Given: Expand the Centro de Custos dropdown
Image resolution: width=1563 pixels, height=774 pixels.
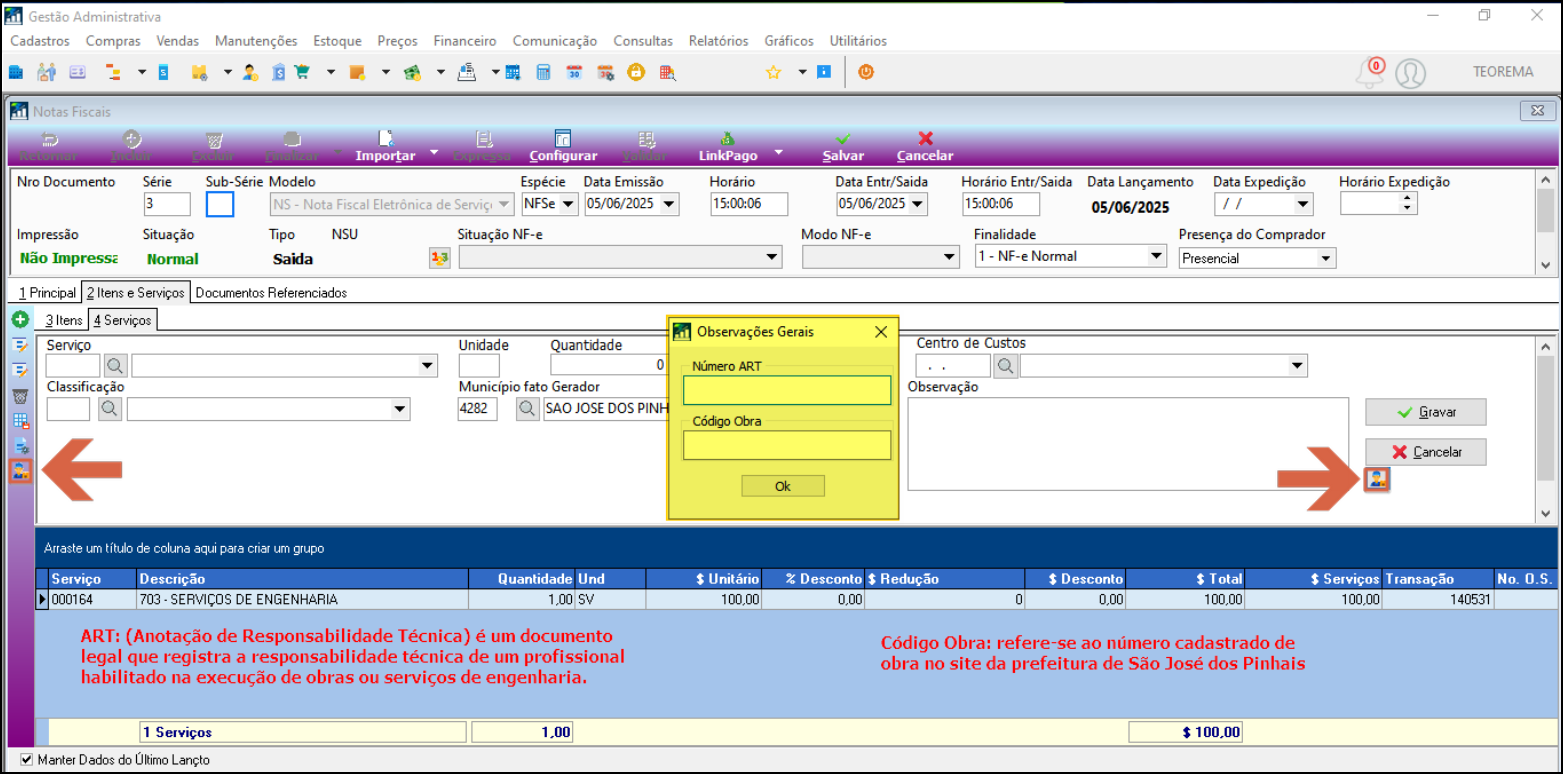Looking at the screenshot, I should coord(1298,366).
